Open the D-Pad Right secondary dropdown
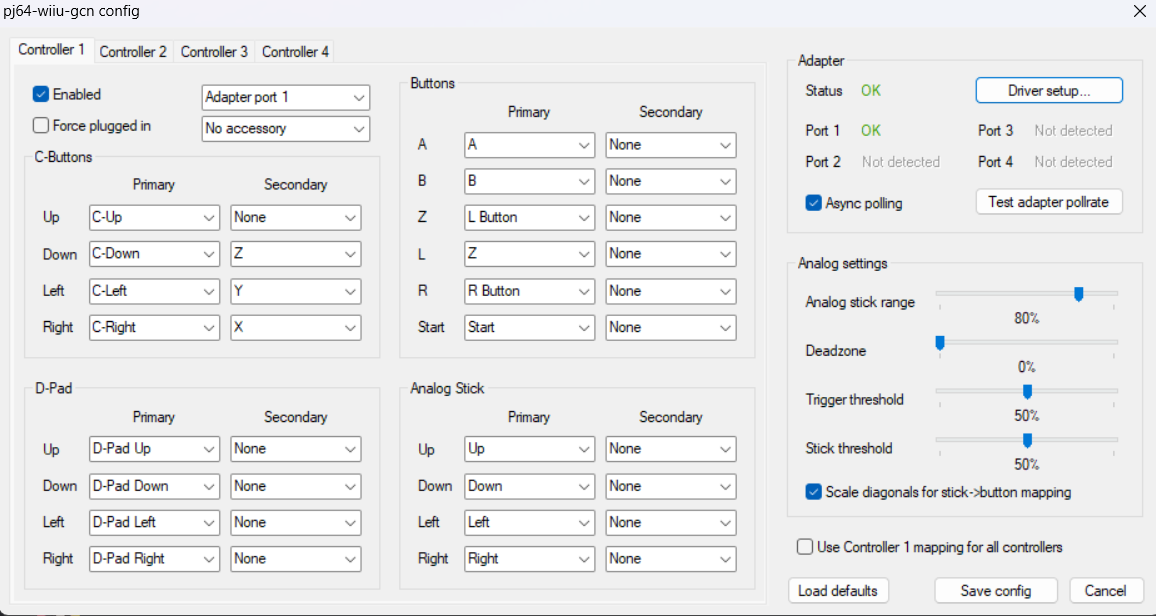1156x616 pixels. tap(296, 559)
